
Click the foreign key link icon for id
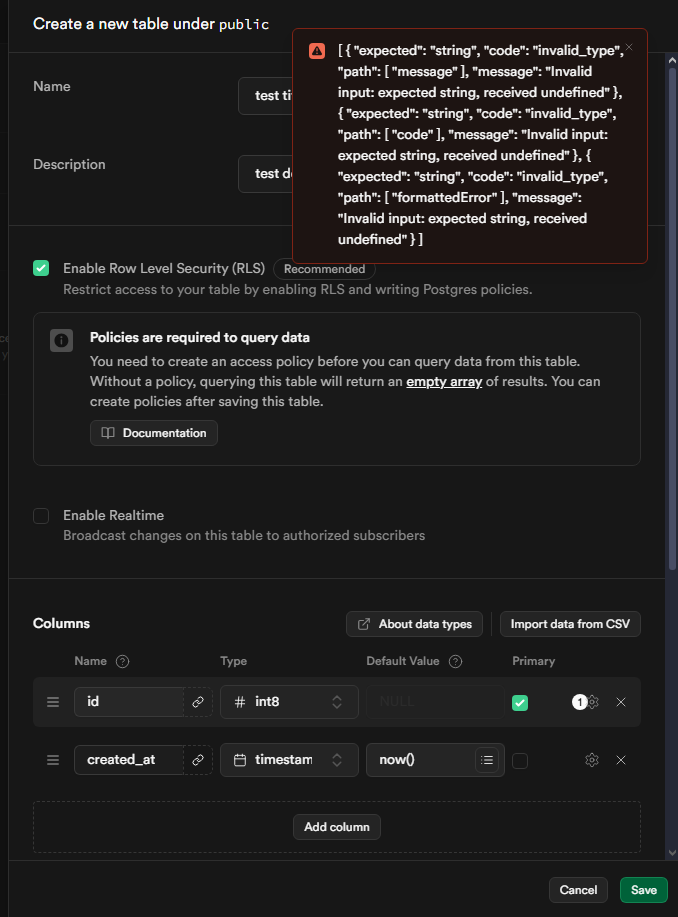tap(198, 702)
